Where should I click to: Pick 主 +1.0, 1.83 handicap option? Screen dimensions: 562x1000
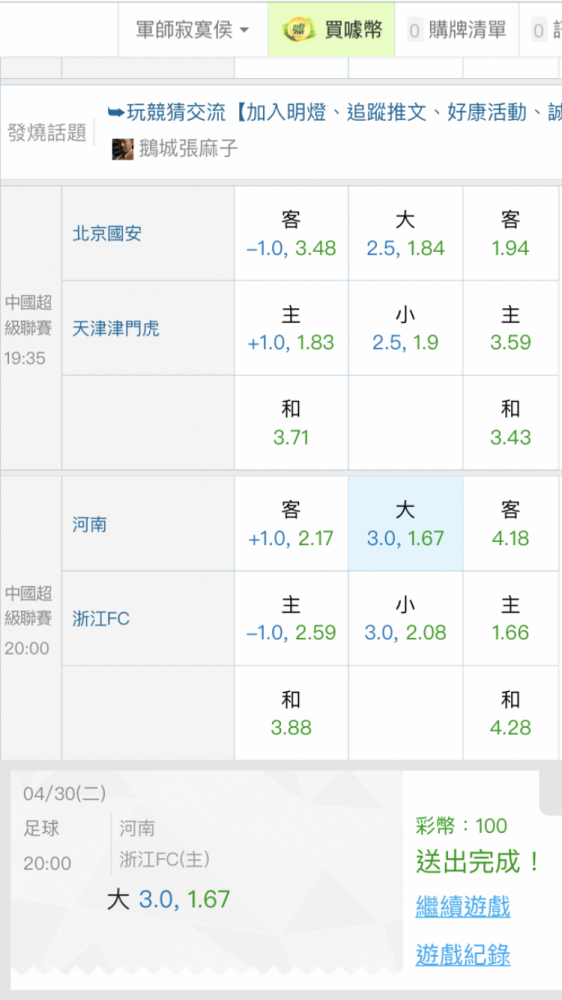(x=292, y=328)
